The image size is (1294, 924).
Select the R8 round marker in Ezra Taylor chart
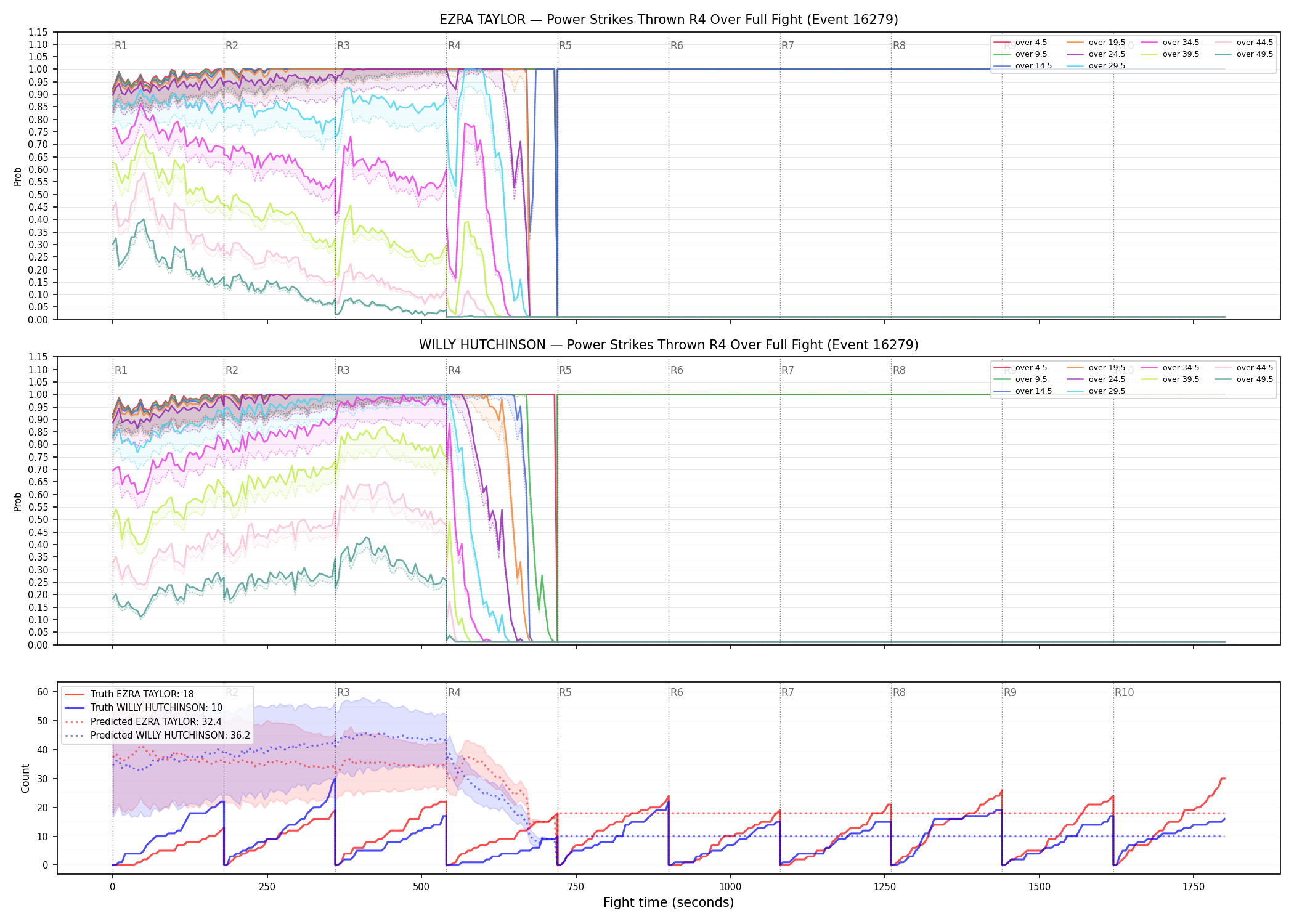[899, 46]
